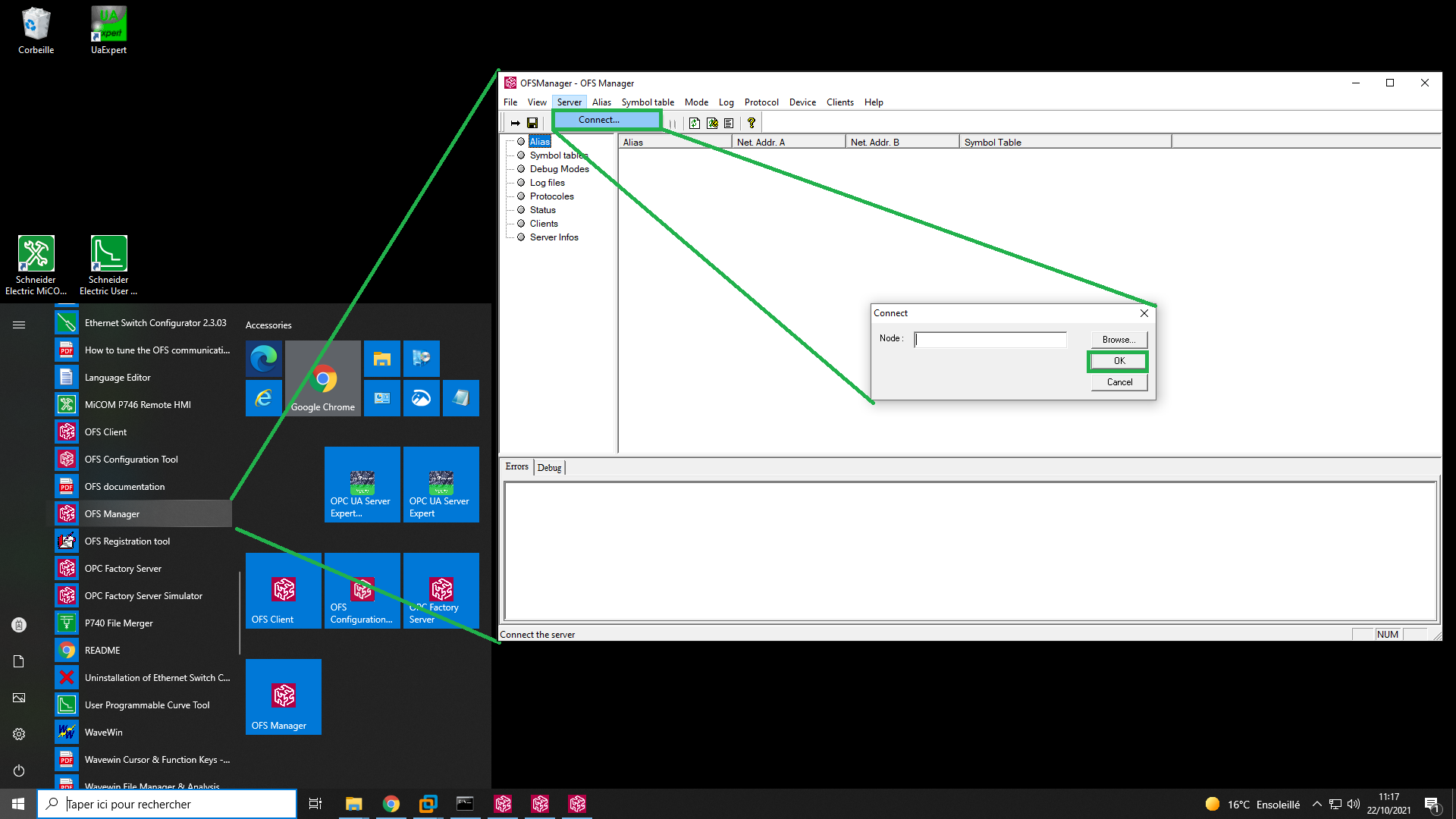
Task: Open the Internet Explorer tile
Action: 264,398
